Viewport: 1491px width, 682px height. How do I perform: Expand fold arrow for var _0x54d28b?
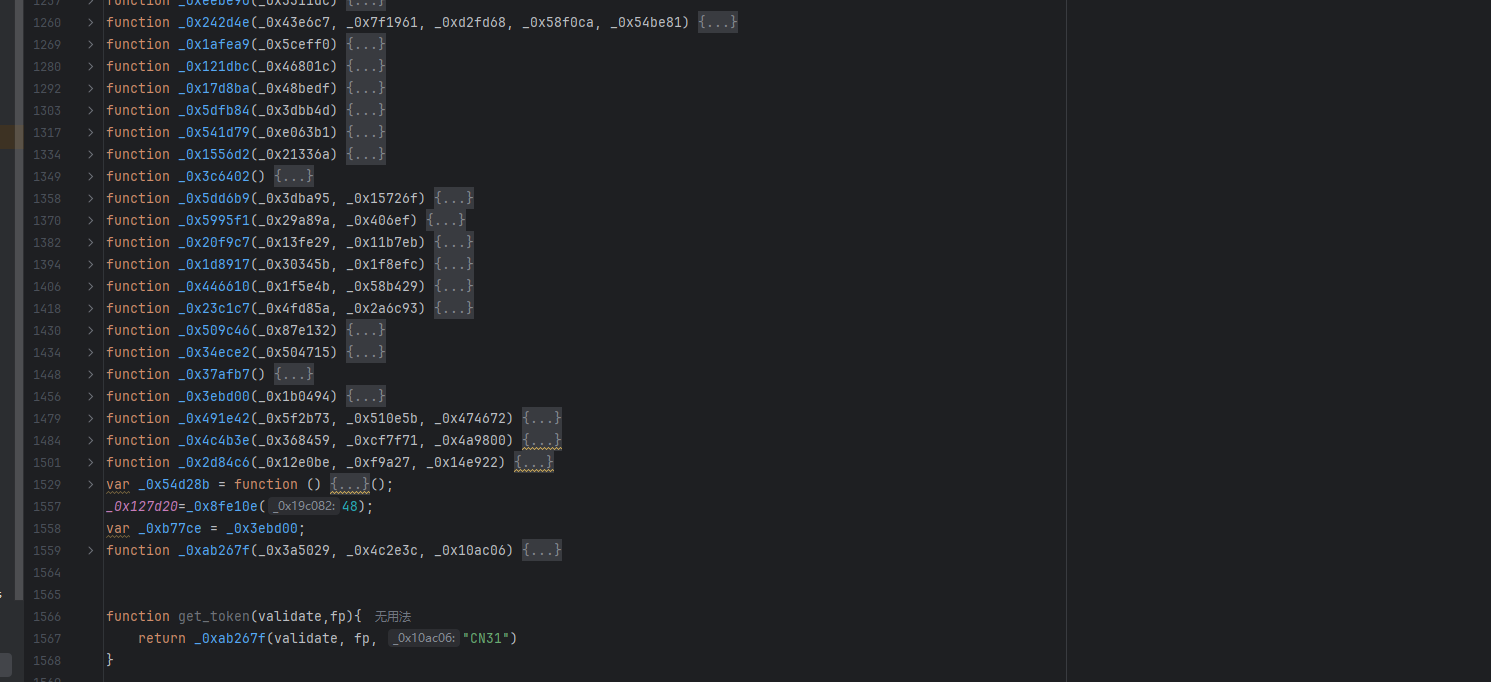point(90,484)
